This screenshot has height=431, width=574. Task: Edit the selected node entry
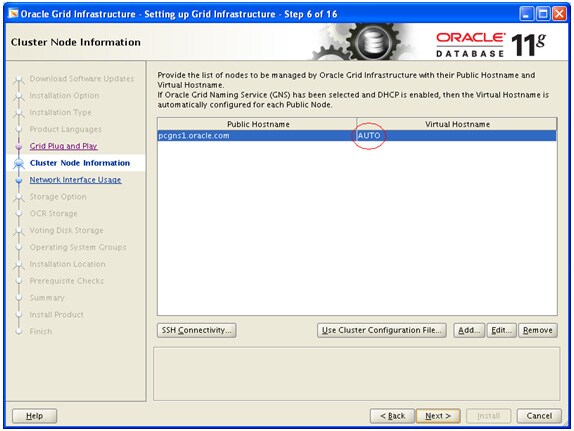tap(501, 330)
